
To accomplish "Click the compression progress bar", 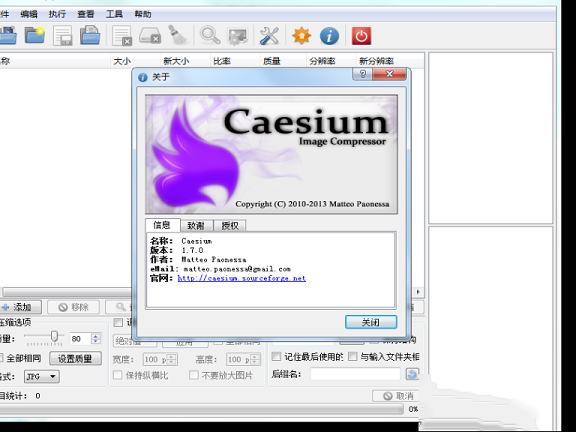I will coord(201,409).
